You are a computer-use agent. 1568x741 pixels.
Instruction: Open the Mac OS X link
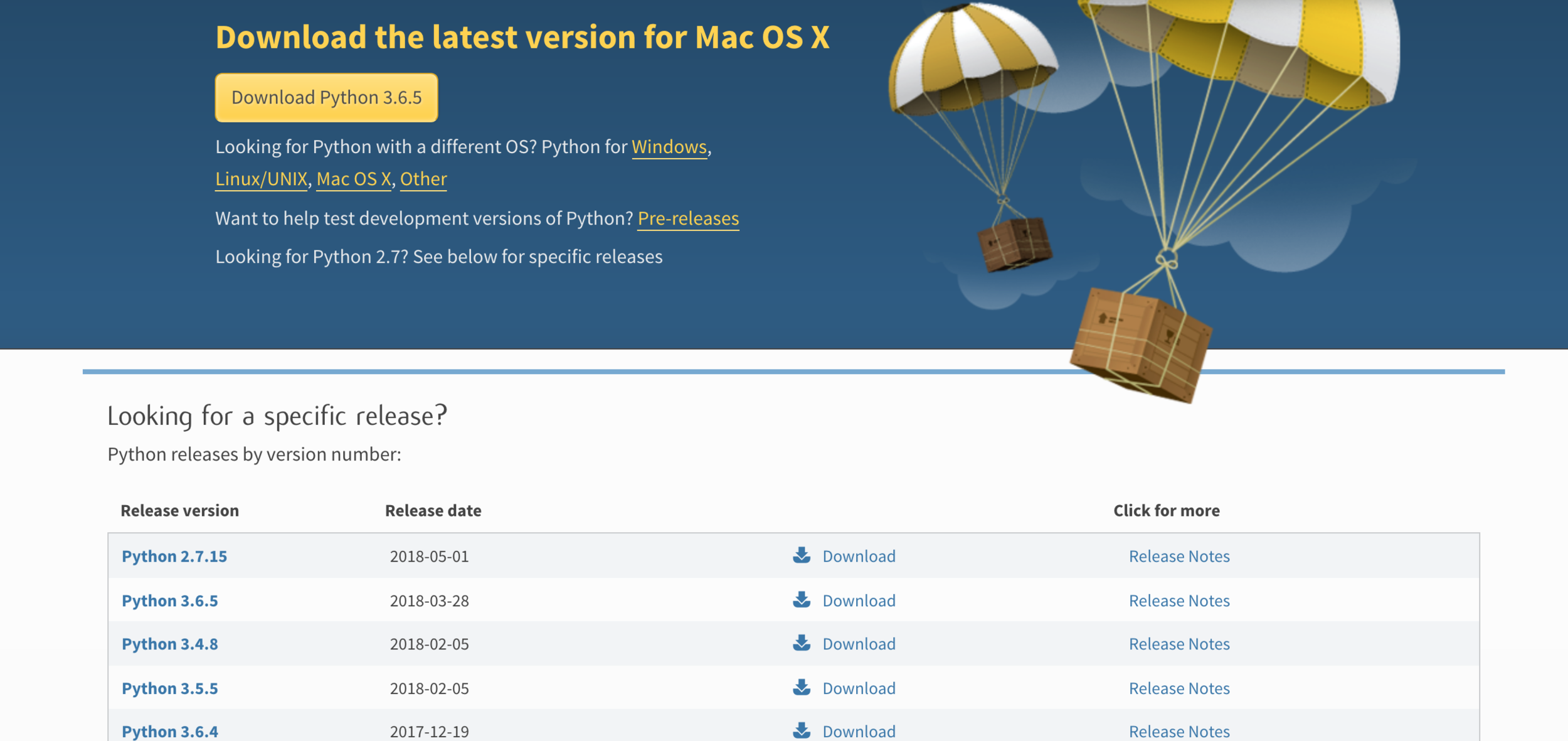tap(353, 179)
